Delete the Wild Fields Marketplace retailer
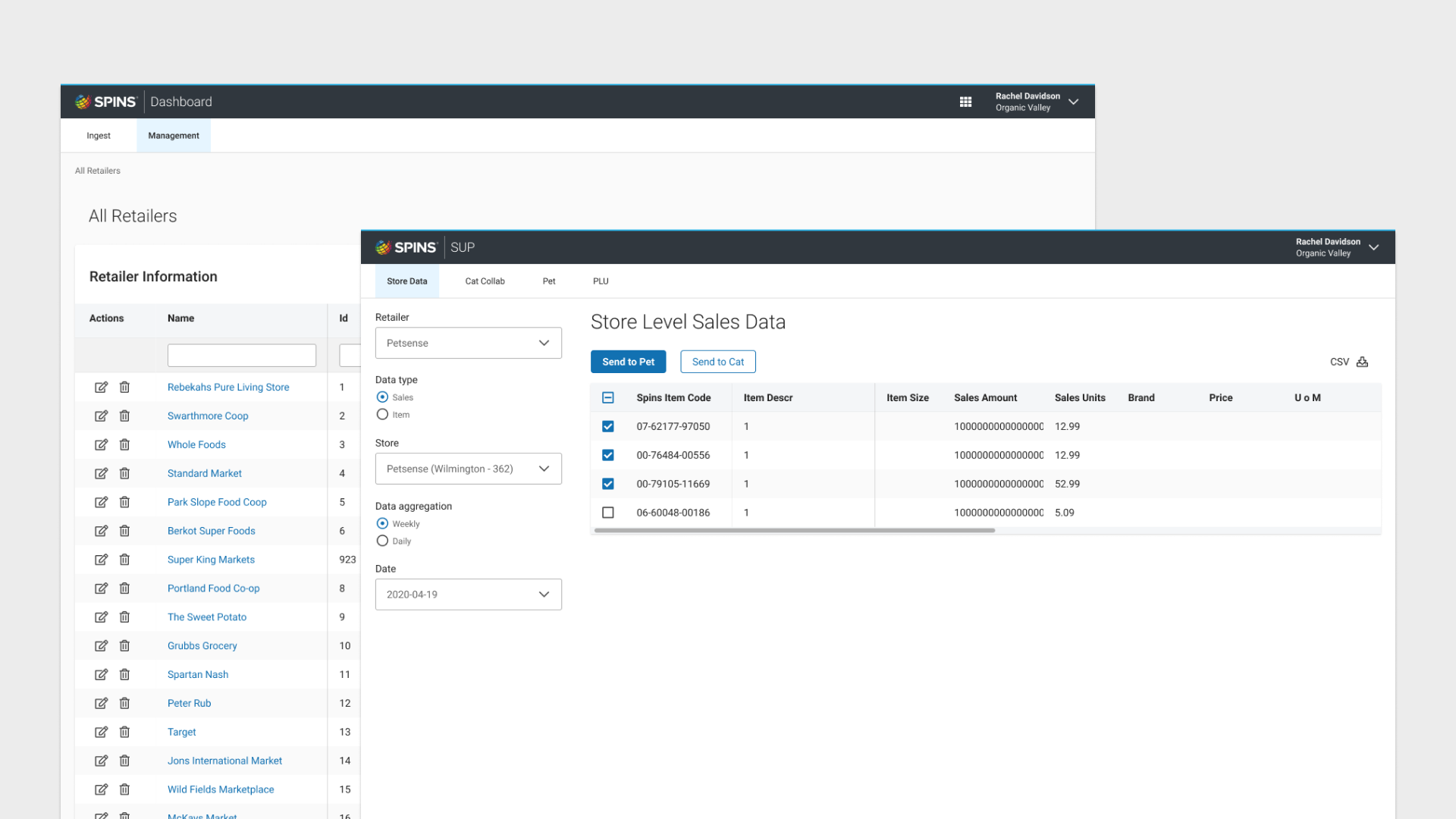This screenshot has width=1456, height=819. (124, 789)
